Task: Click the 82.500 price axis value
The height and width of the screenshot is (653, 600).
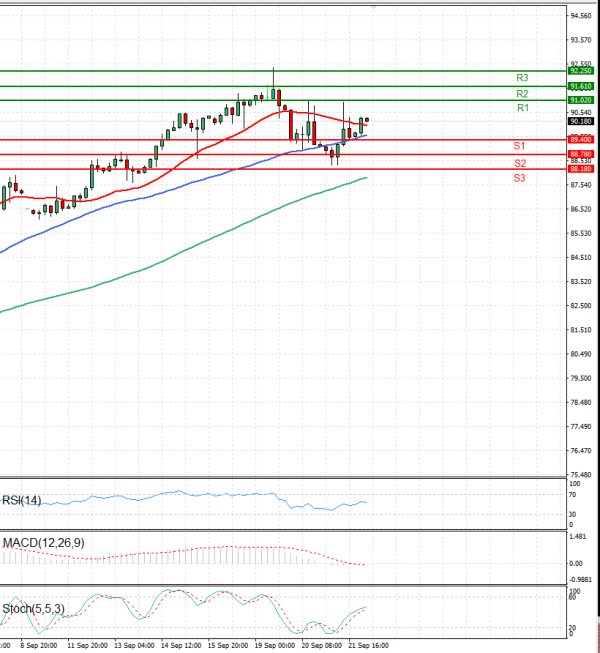Action: tap(581, 306)
